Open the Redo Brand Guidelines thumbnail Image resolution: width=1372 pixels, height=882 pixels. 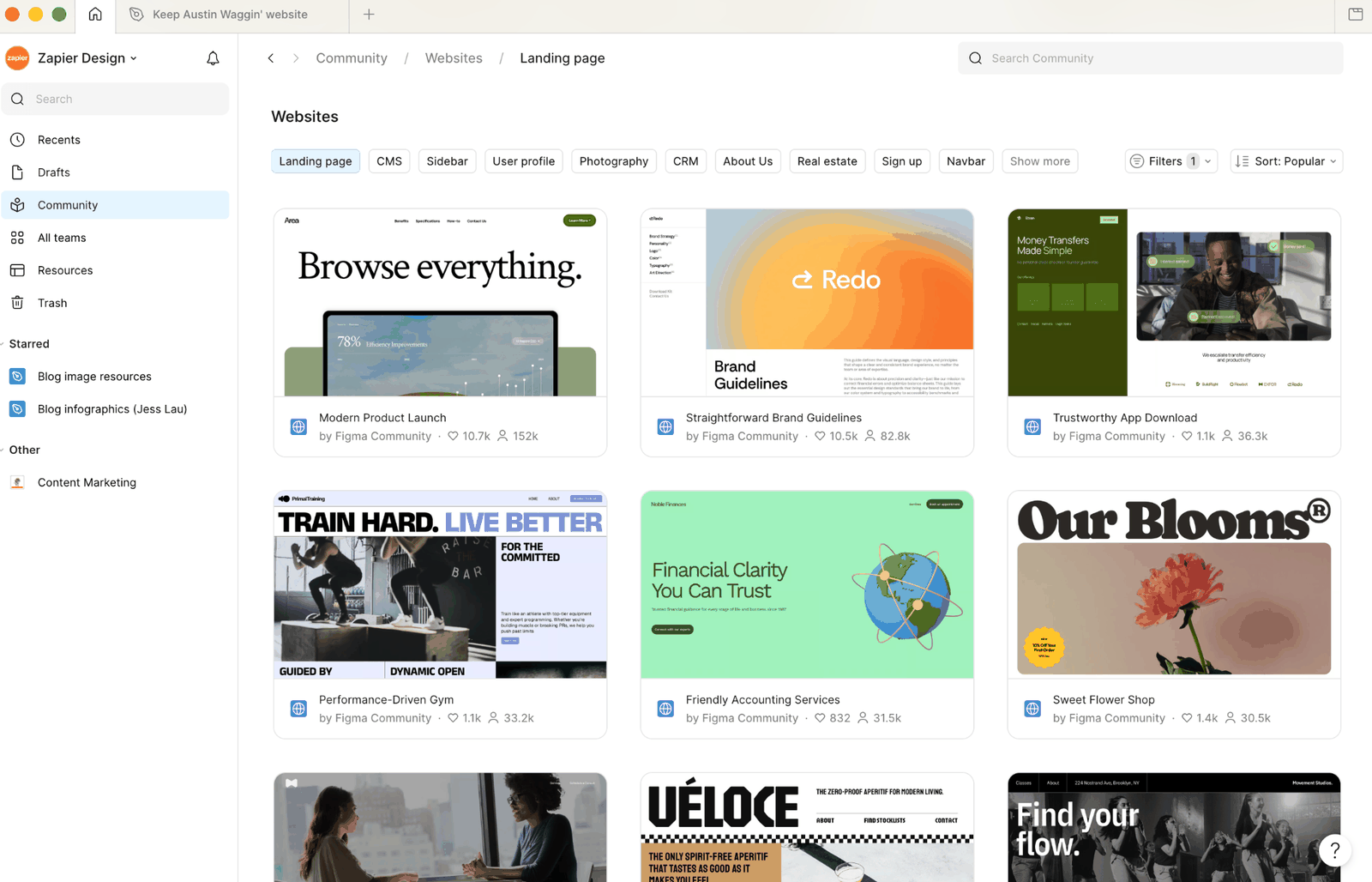coord(807,303)
